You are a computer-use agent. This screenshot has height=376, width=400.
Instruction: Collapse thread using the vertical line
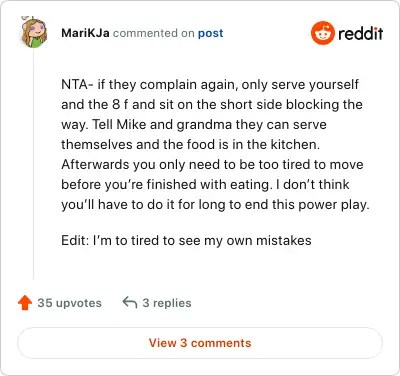[x=33, y=163]
